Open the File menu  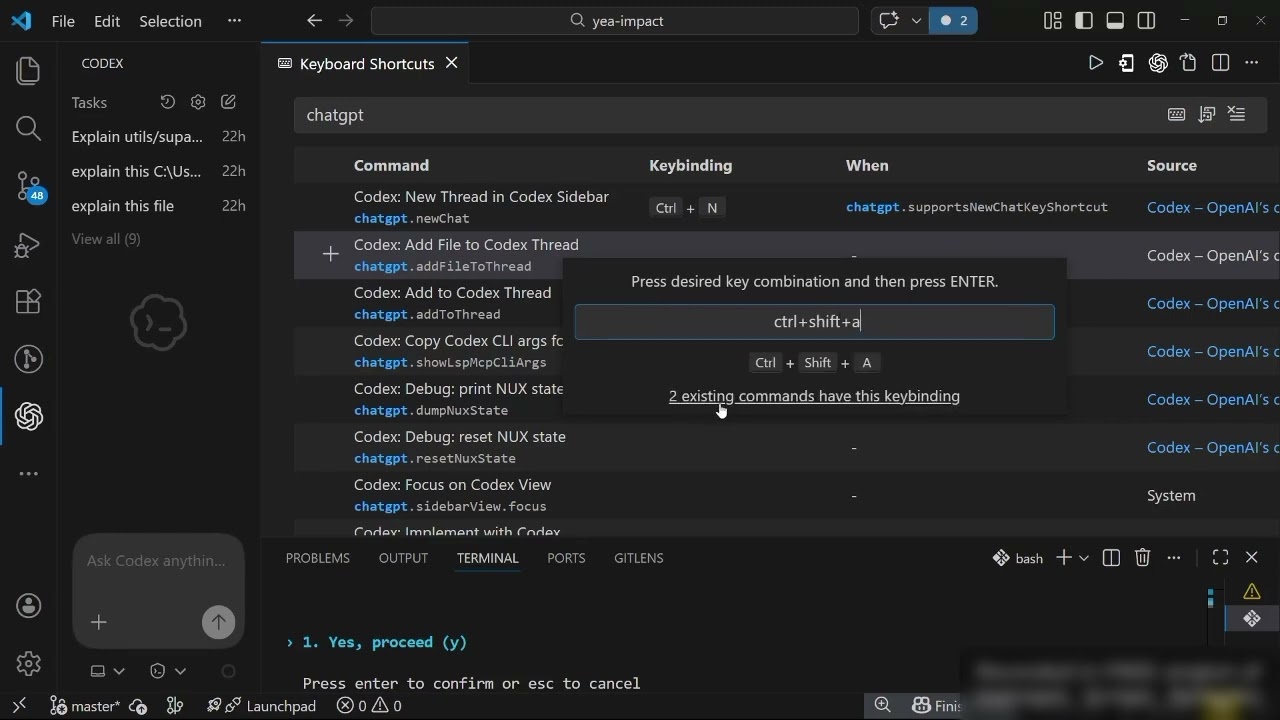[63, 20]
